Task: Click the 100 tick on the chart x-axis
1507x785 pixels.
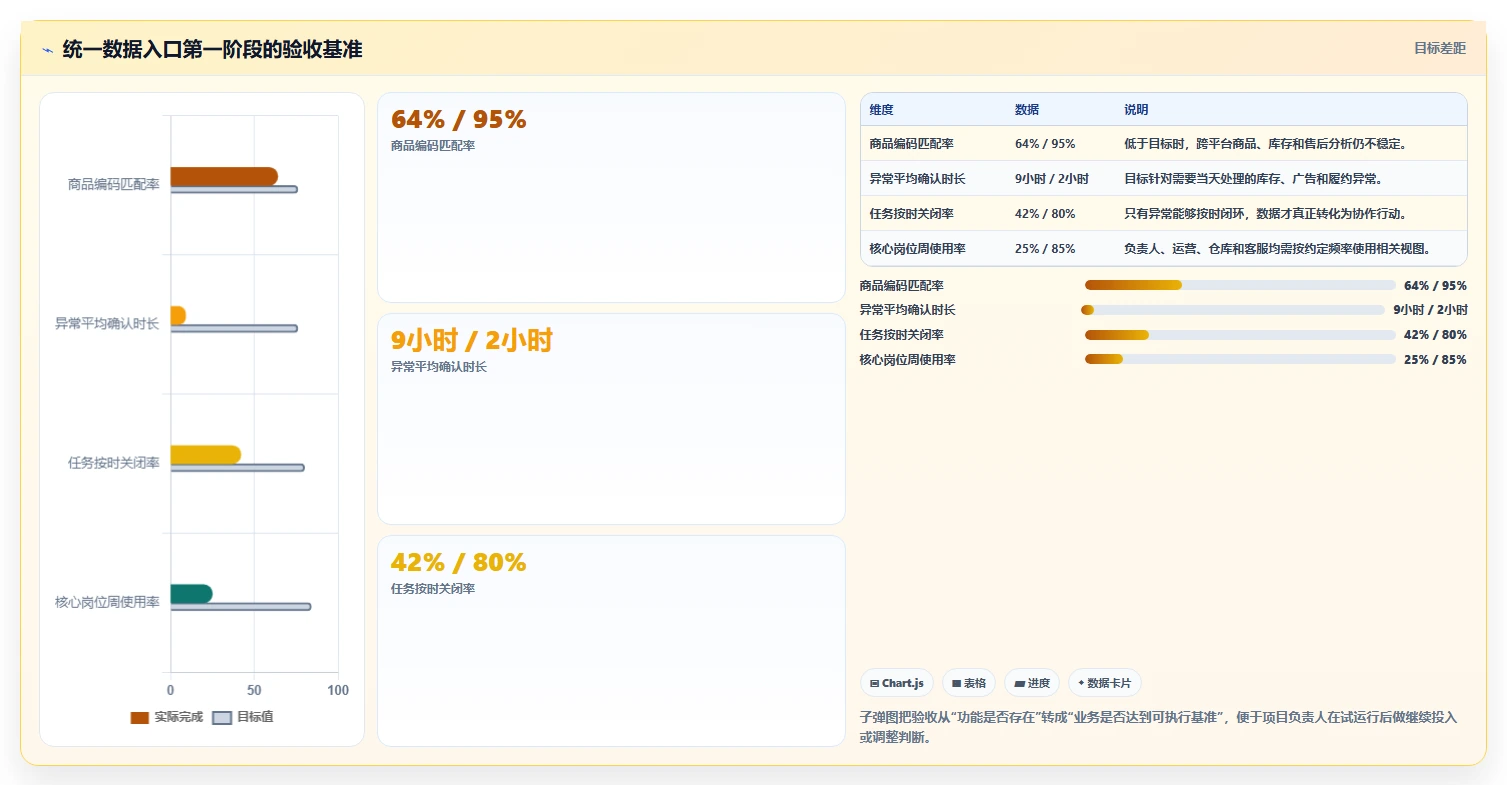Action: pyautogui.click(x=338, y=690)
